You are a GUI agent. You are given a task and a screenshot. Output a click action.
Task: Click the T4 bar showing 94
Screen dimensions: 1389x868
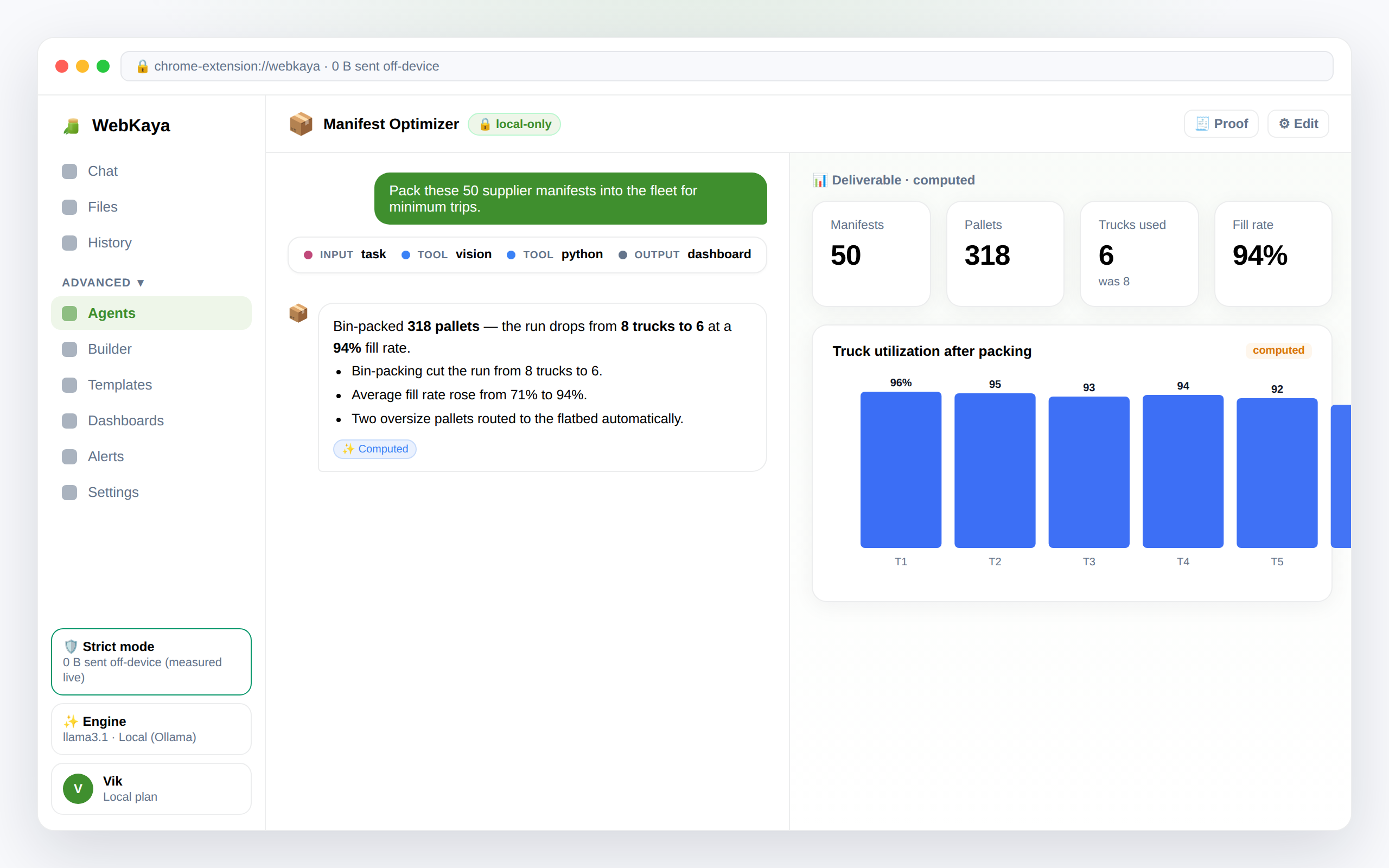point(1183,471)
